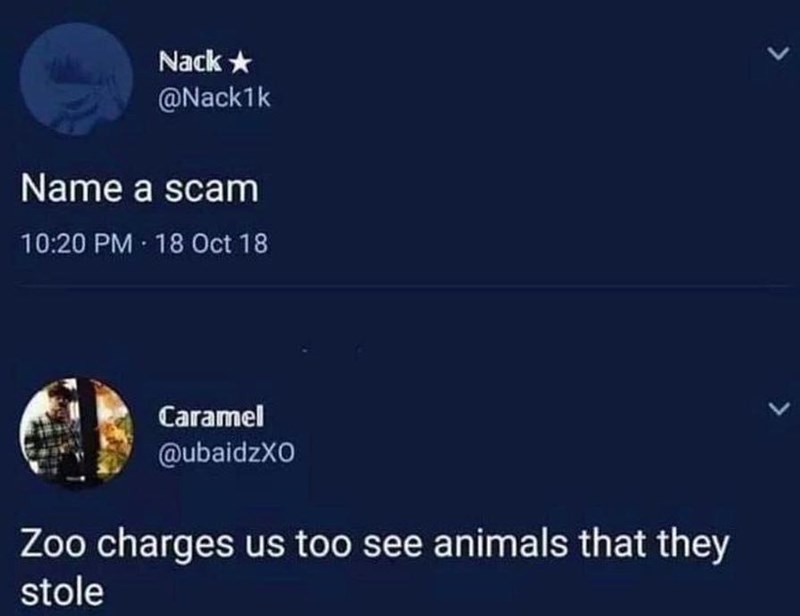The width and height of the screenshot is (800, 616).
Task: Click the star icon next to Nack
Action: [x=240, y=63]
